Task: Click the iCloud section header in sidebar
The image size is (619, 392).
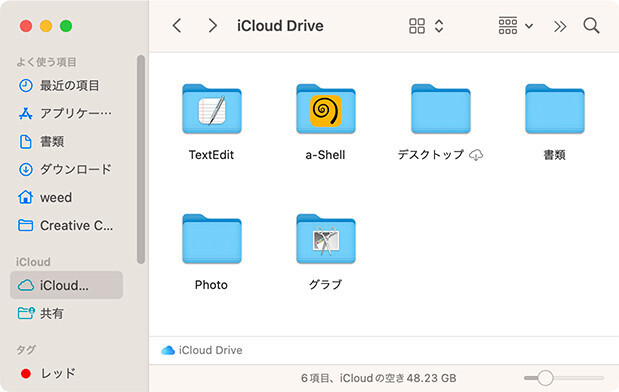Action: (x=33, y=262)
